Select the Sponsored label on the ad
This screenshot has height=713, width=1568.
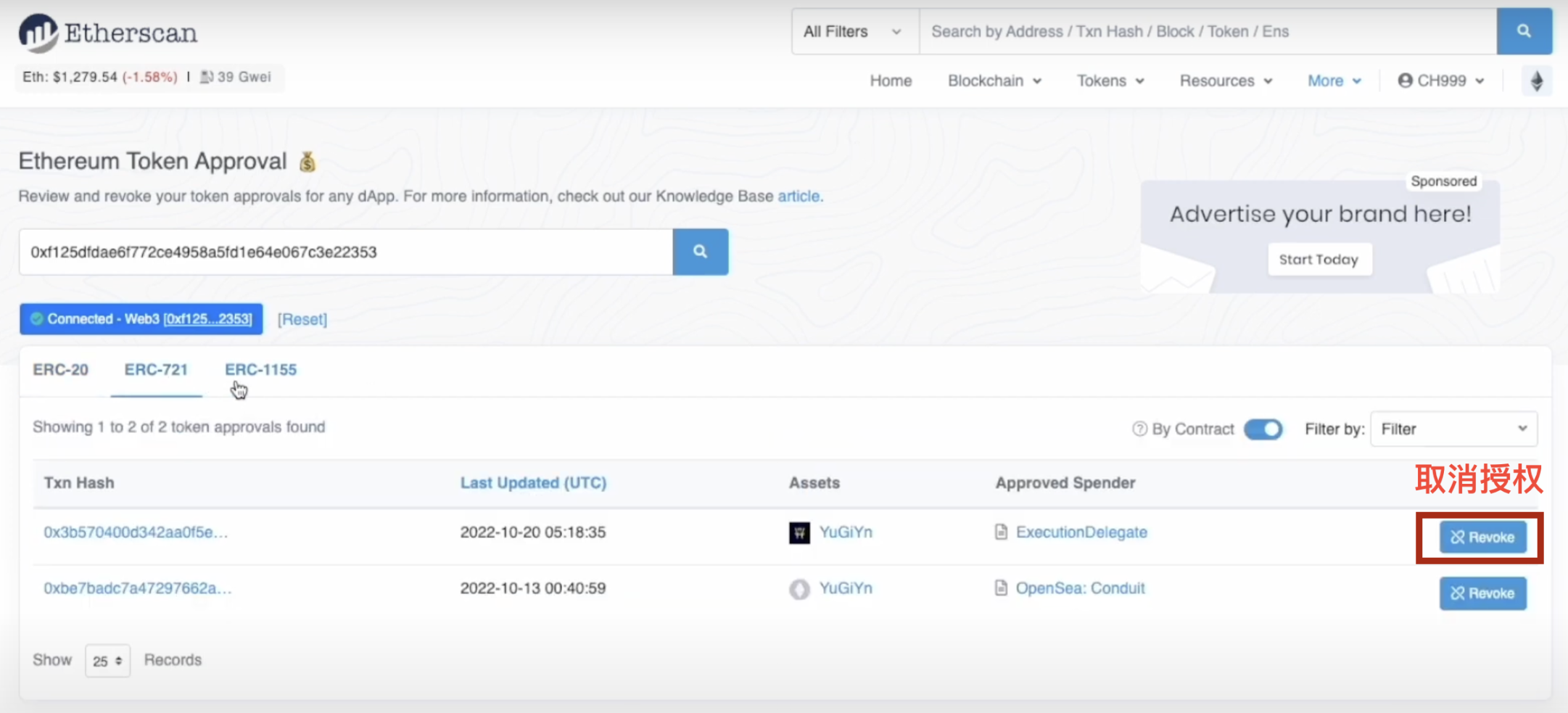point(1443,181)
